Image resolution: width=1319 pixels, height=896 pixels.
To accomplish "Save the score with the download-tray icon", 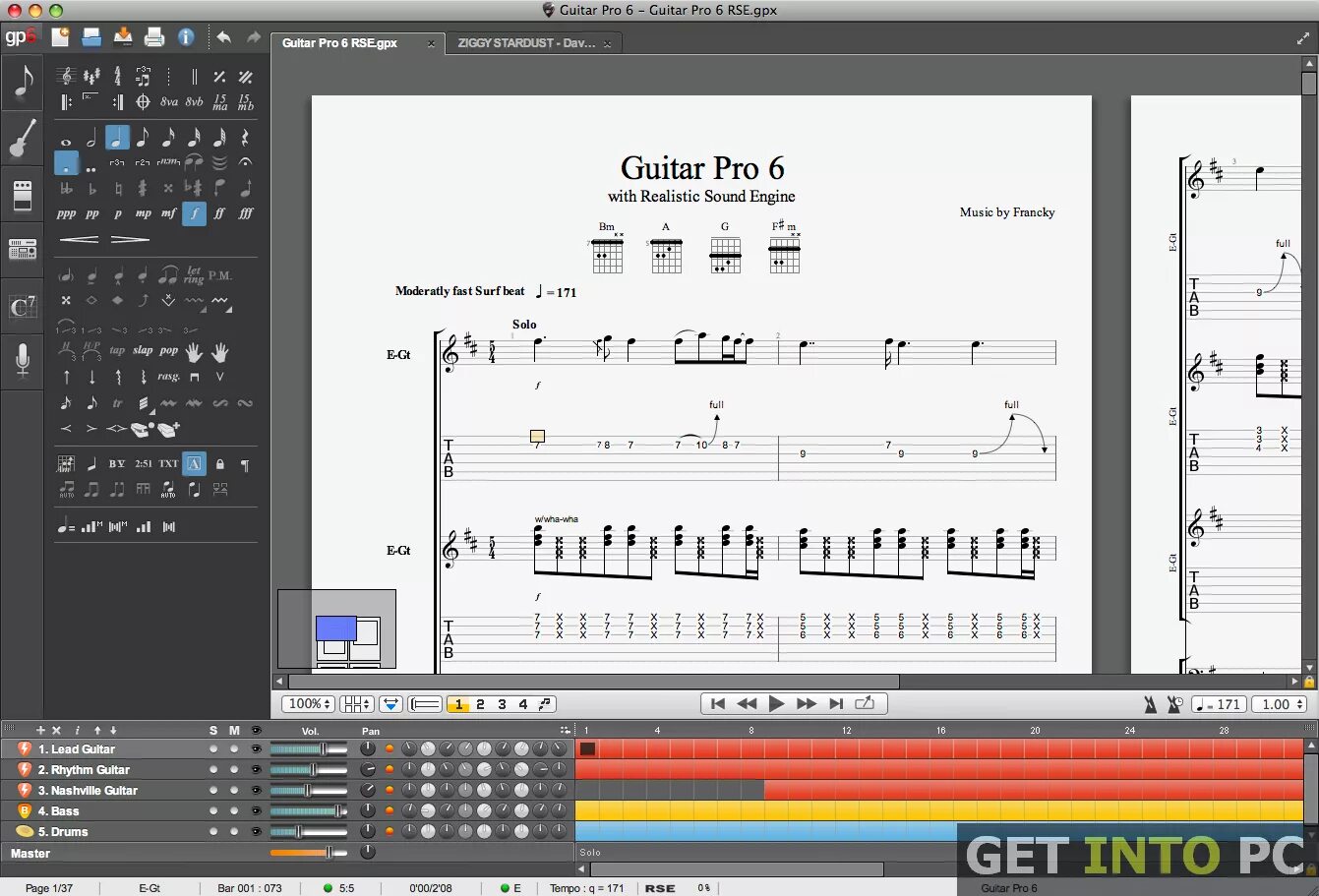I will click(x=123, y=37).
